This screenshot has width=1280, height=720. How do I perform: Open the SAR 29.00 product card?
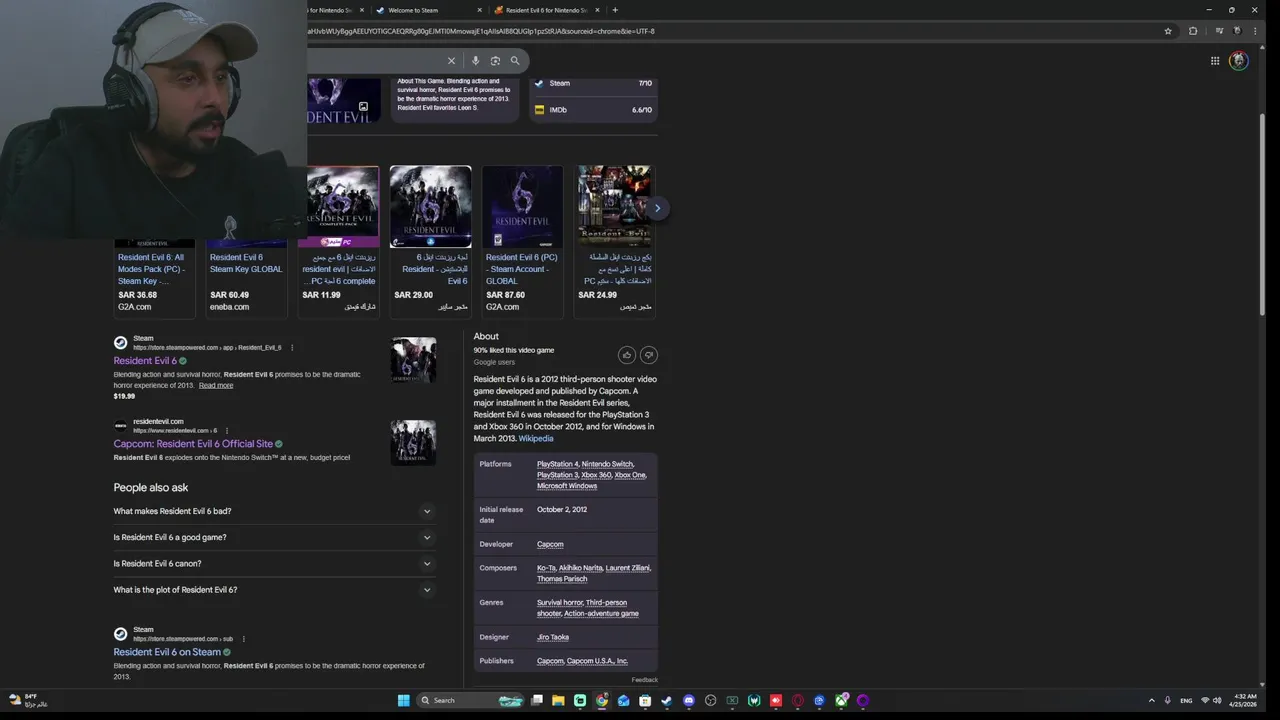430,240
